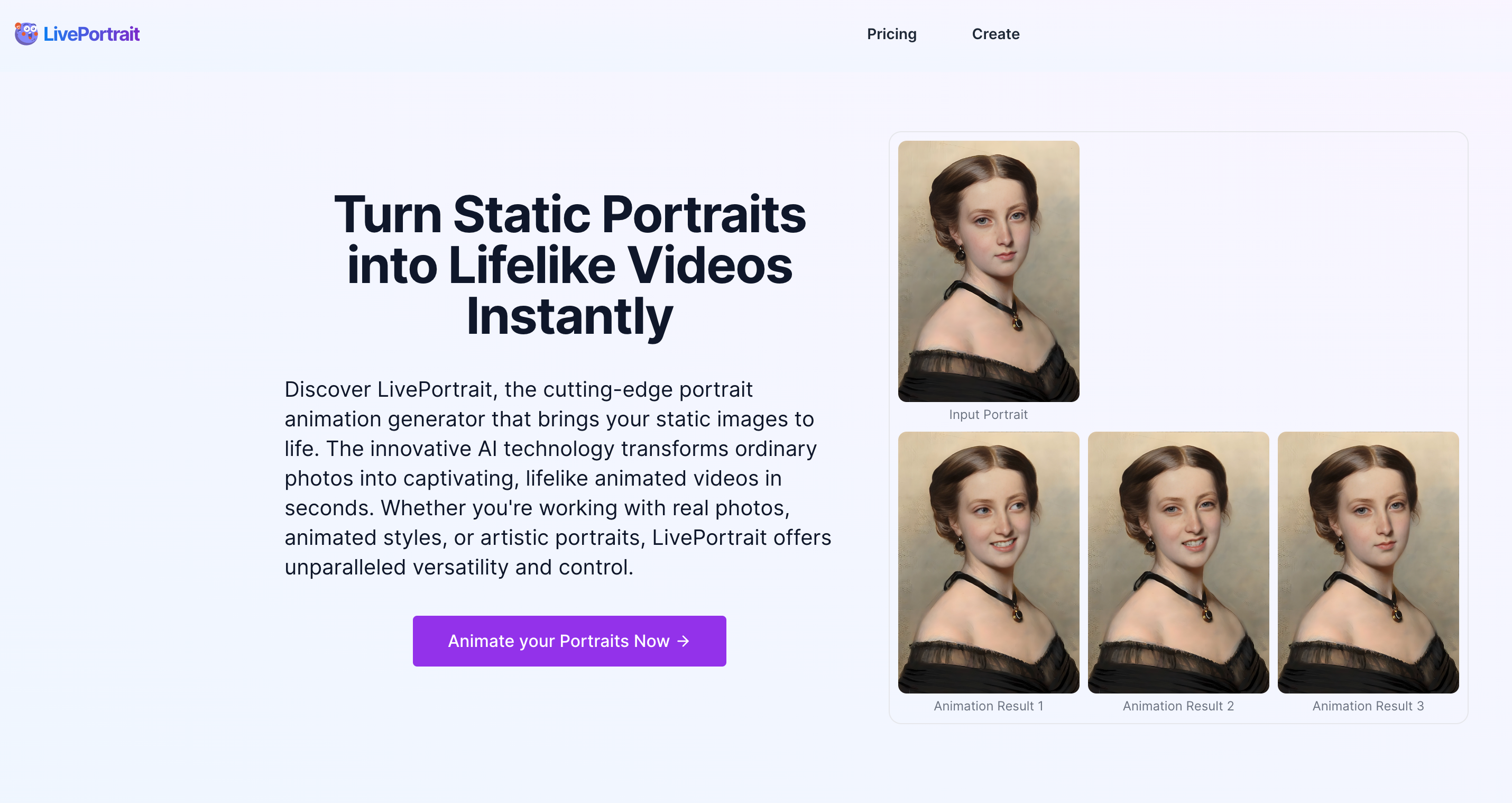The width and height of the screenshot is (1512, 803).
Task: Click the Animation Result 2 caption
Action: (1177, 706)
